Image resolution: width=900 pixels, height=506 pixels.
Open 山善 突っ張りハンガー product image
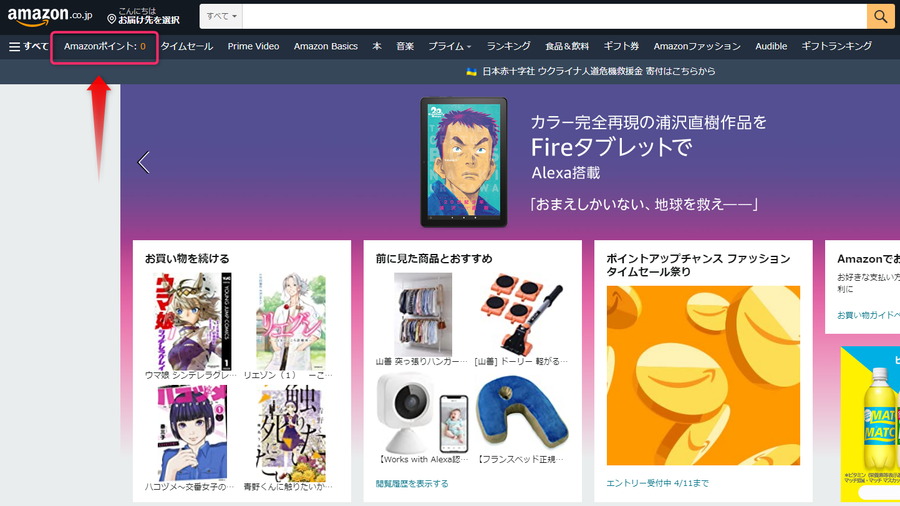422,314
